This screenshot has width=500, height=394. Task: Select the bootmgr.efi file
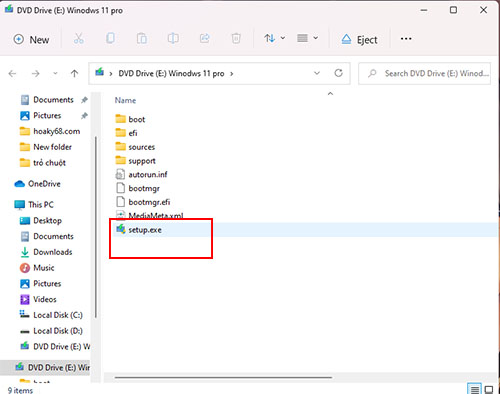click(x=143, y=202)
